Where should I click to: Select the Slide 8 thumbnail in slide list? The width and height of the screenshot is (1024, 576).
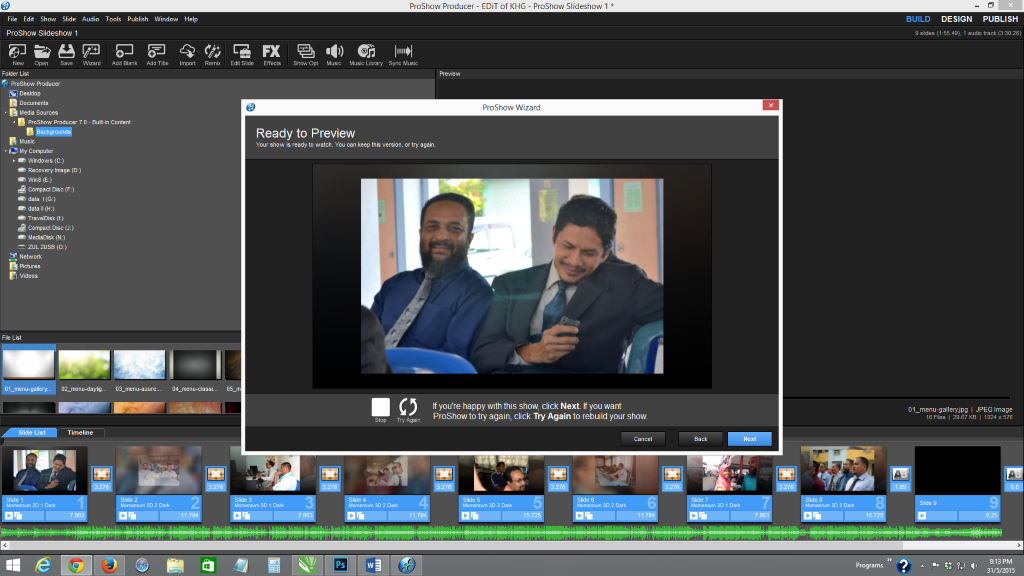pos(843,470)
